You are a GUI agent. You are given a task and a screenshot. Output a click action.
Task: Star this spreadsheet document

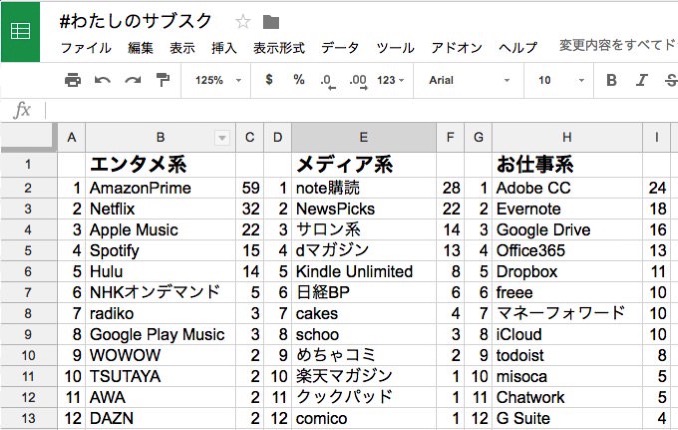243,21
